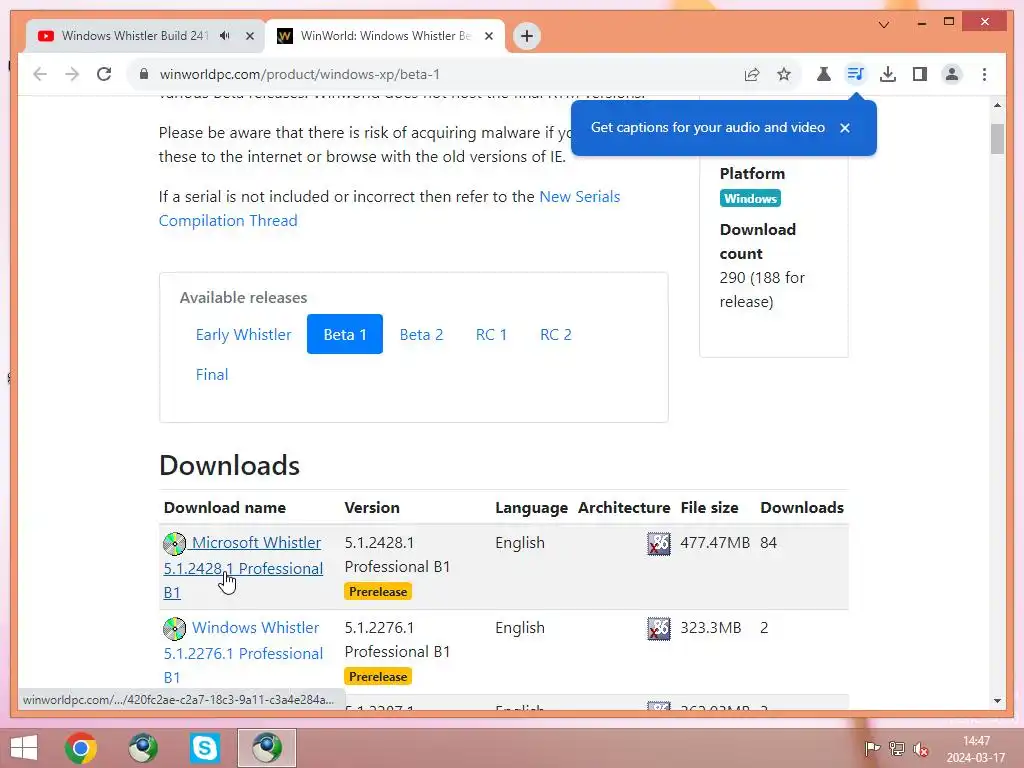1024x768 pixels.
Task: Click the page scrollbar thumb
Action: [997, 138]
